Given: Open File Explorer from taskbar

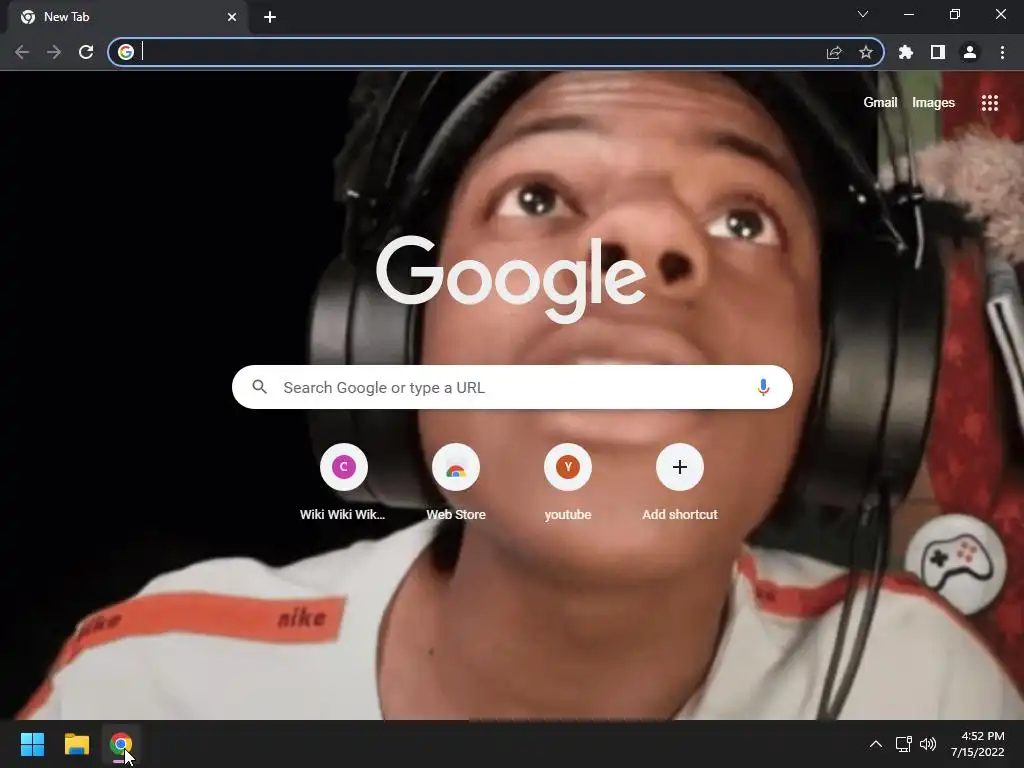Looking at the screenshot, I should [x=76, y=744].
